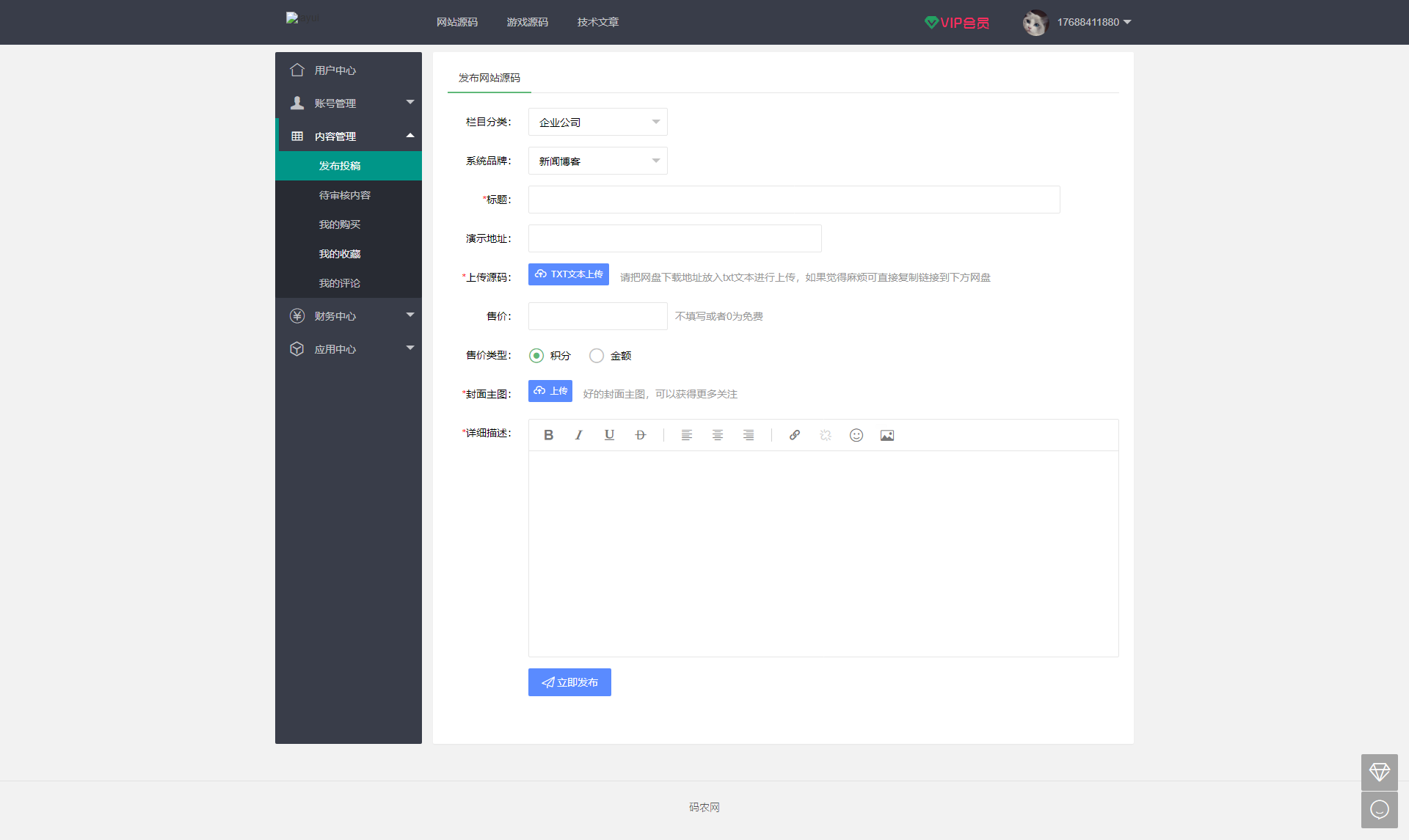
Task: Open the 栏目分类 category dropdown
Action: tap(597, 122)
